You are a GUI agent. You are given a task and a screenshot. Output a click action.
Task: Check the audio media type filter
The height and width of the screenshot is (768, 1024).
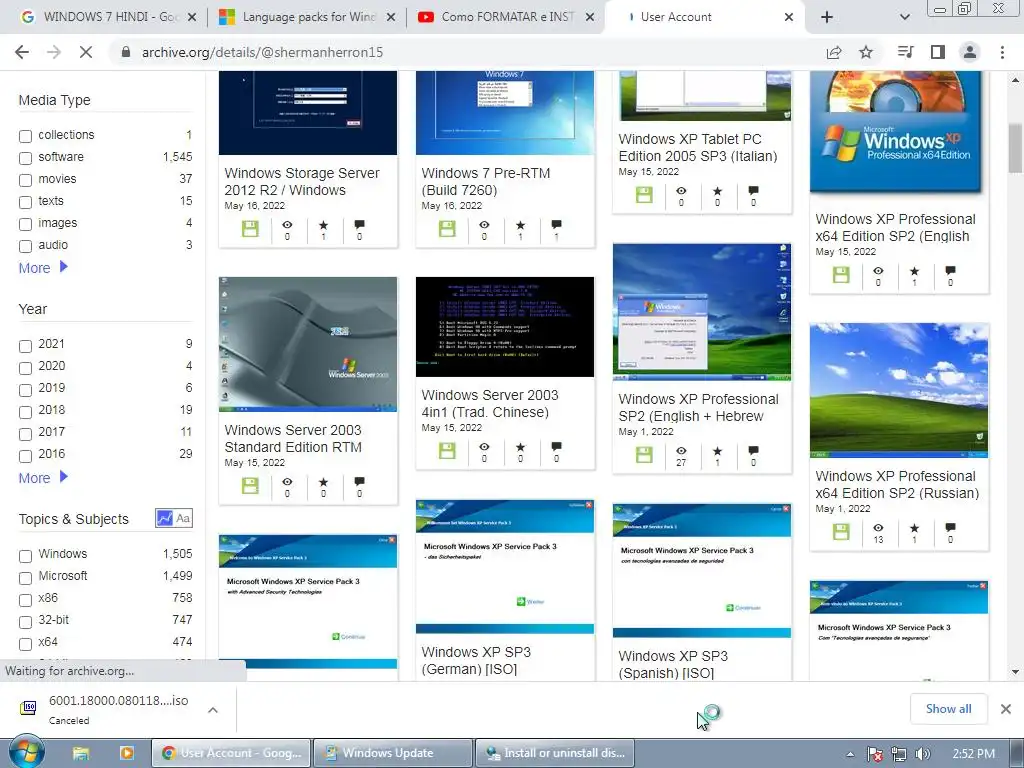point(25,246)
